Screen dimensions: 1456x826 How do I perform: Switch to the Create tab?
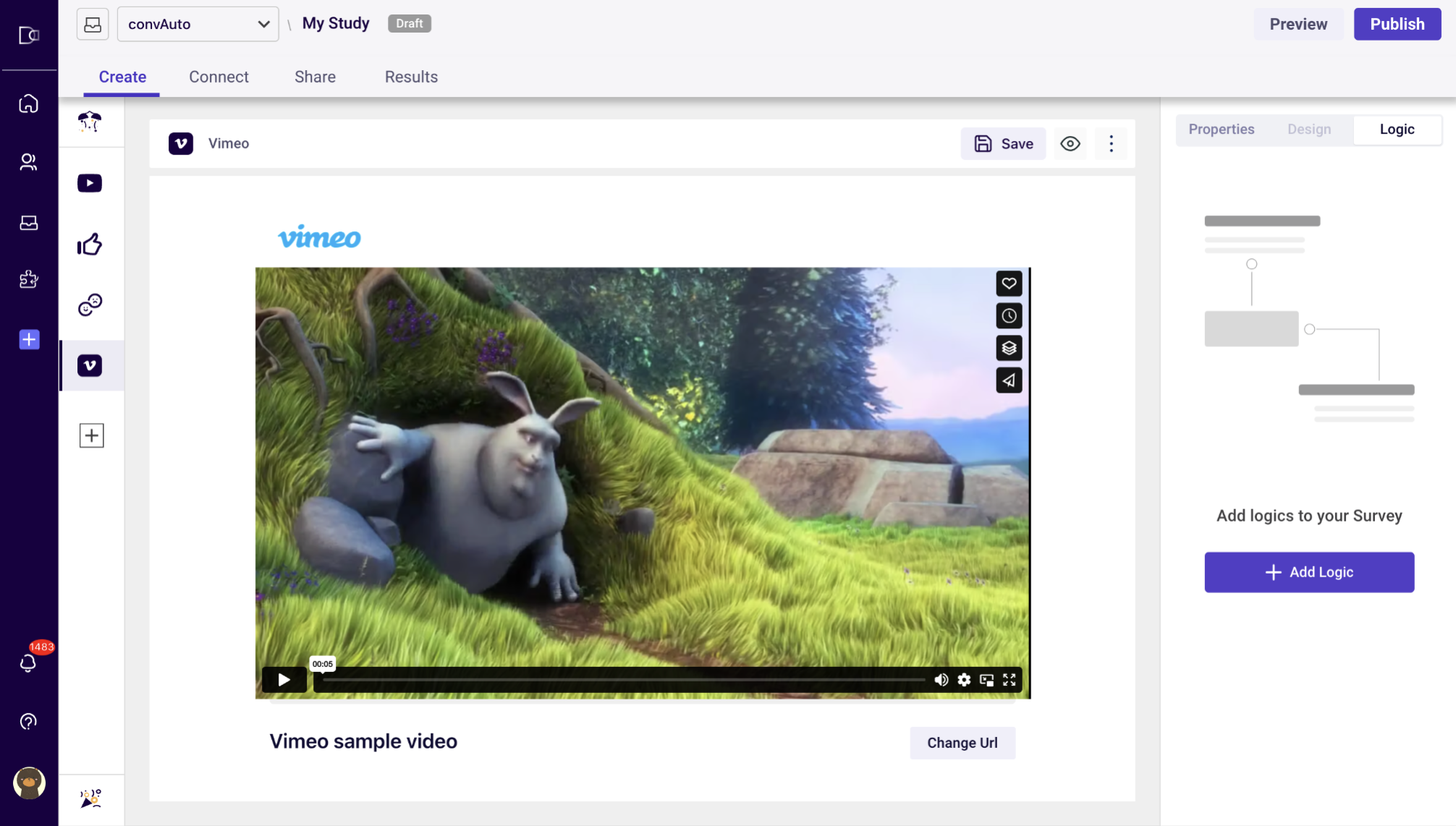point(122,77)
